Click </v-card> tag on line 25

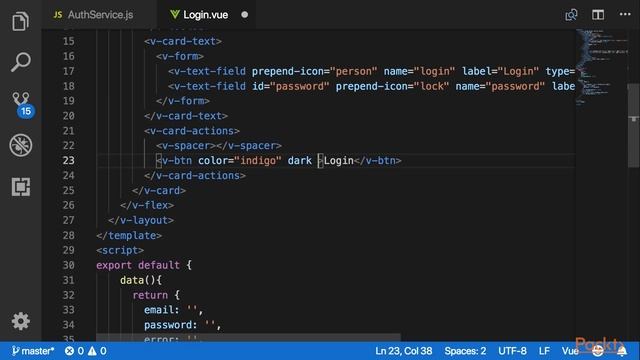point(159,191)
